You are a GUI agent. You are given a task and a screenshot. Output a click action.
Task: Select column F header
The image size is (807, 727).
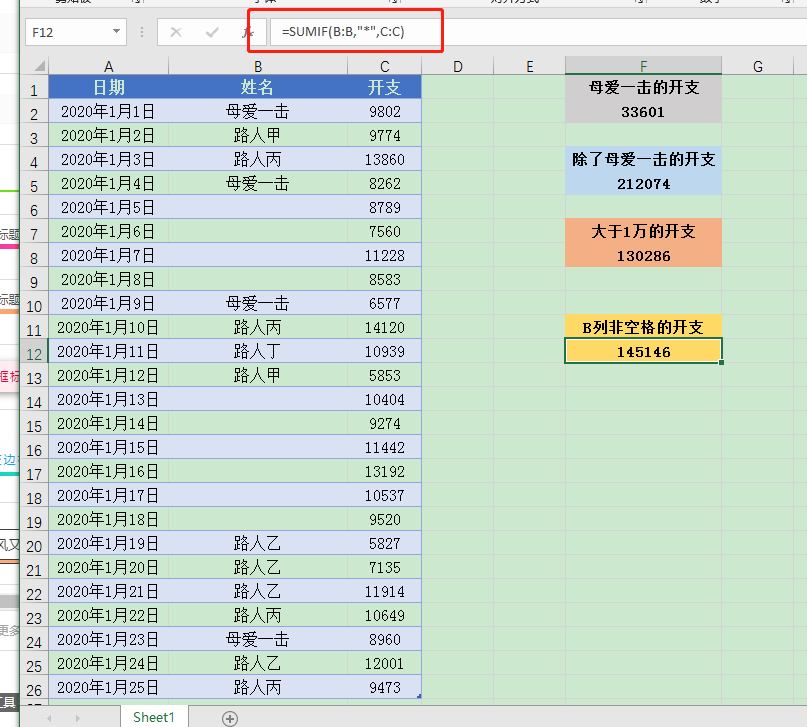643,66
